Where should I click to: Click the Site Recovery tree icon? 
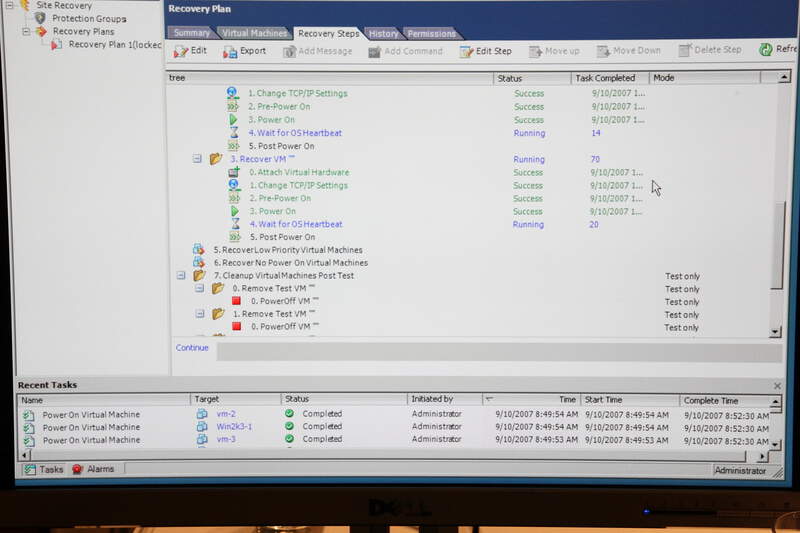pyautogui.click(x=24, y=6)
